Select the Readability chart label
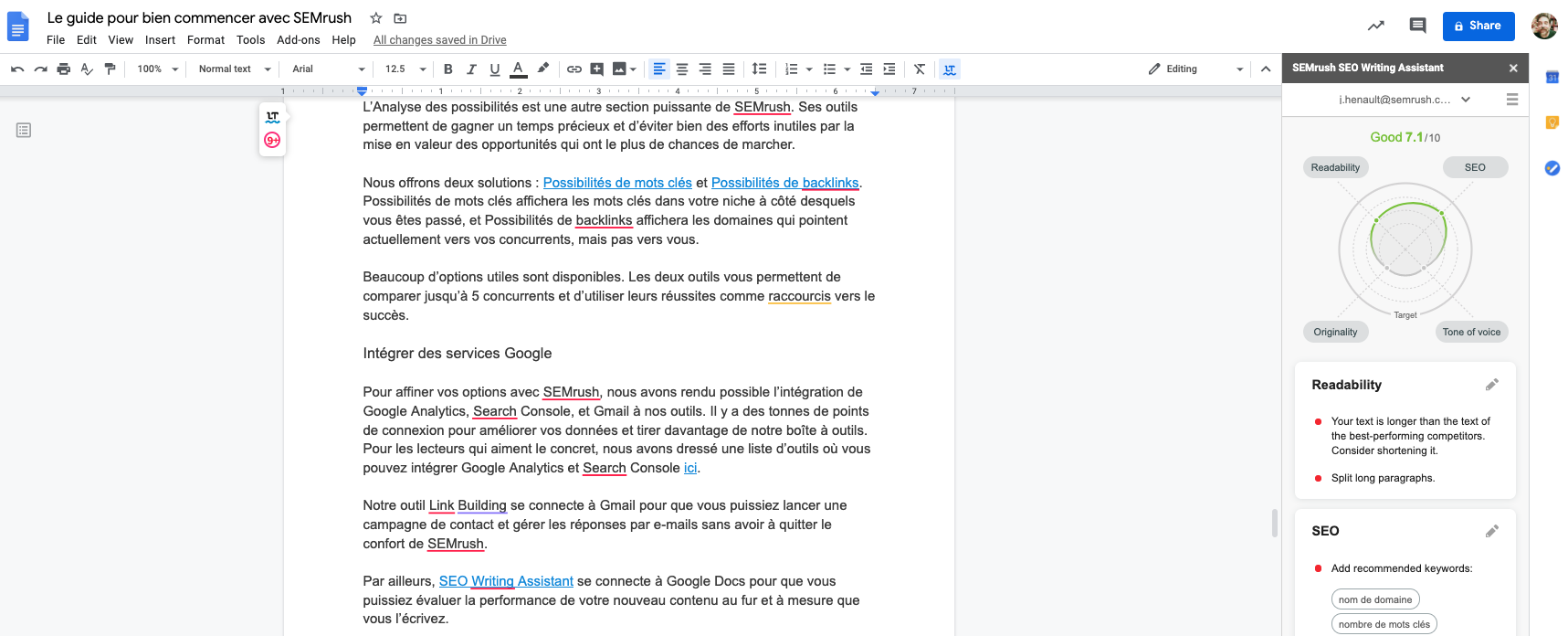1568x636 pixels. click(1335, 167)
